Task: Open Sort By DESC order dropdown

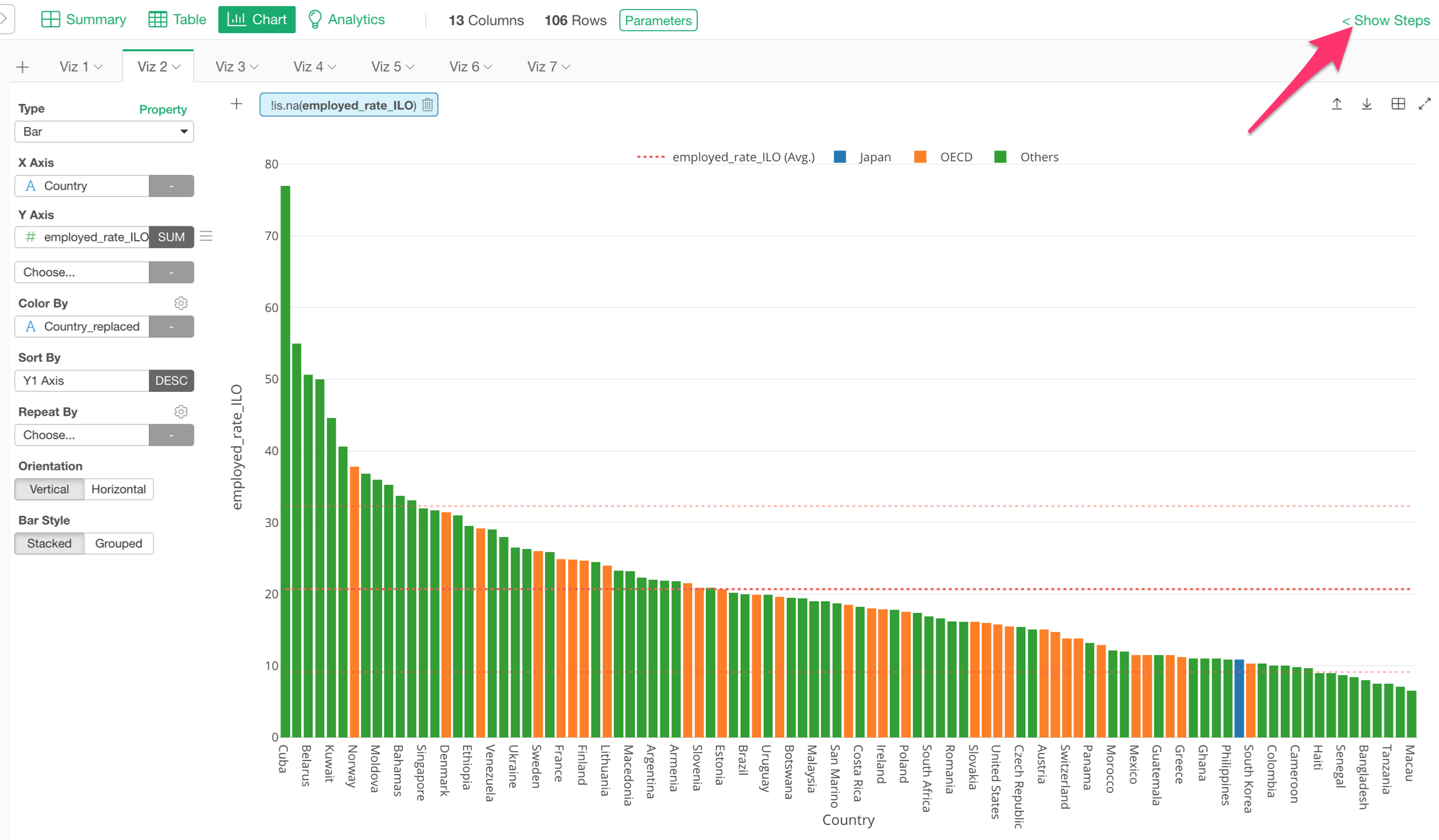Action: click(x=171, y=381)
